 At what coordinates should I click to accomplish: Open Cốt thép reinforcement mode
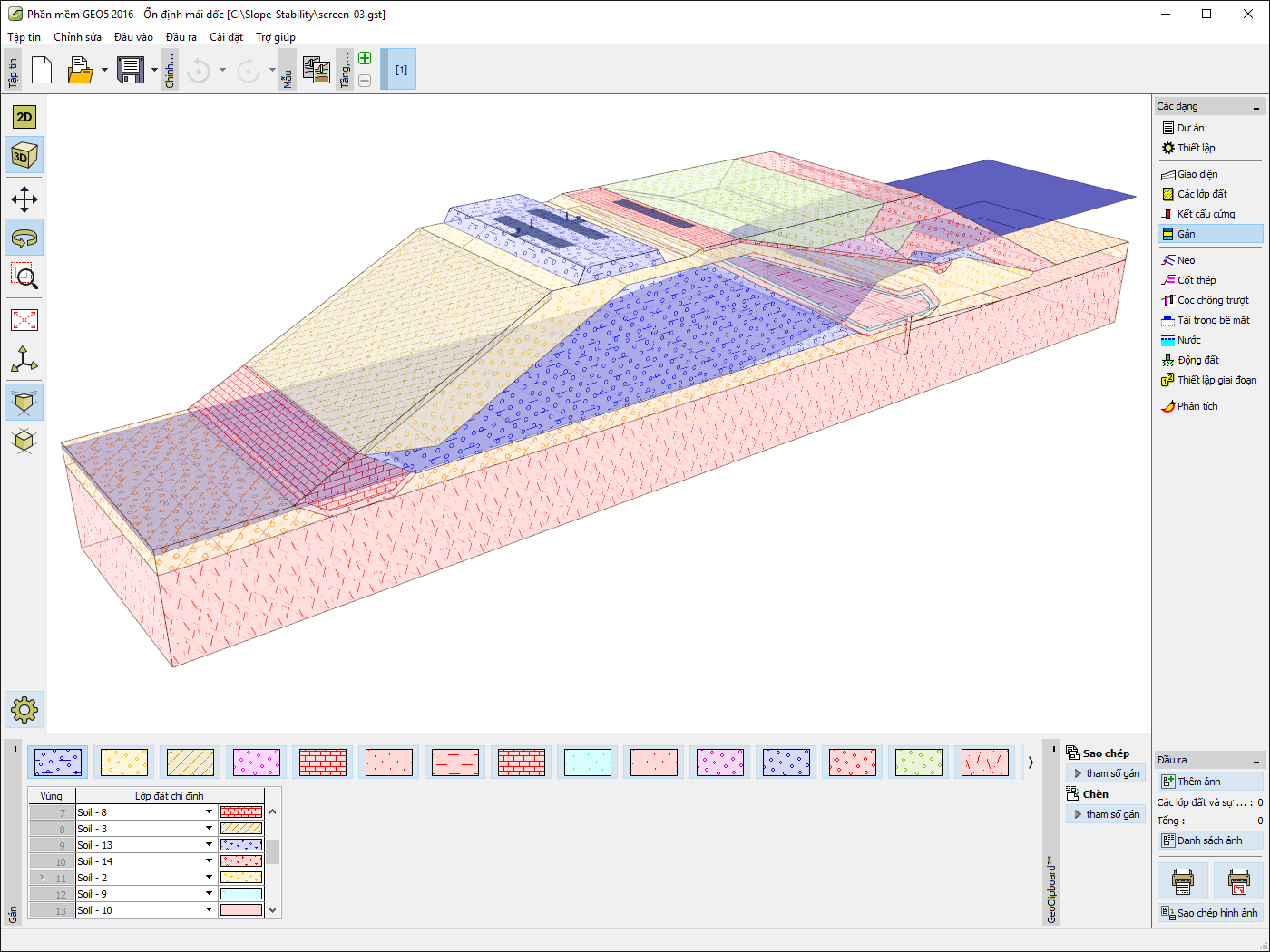click(x=1210, y=280)
